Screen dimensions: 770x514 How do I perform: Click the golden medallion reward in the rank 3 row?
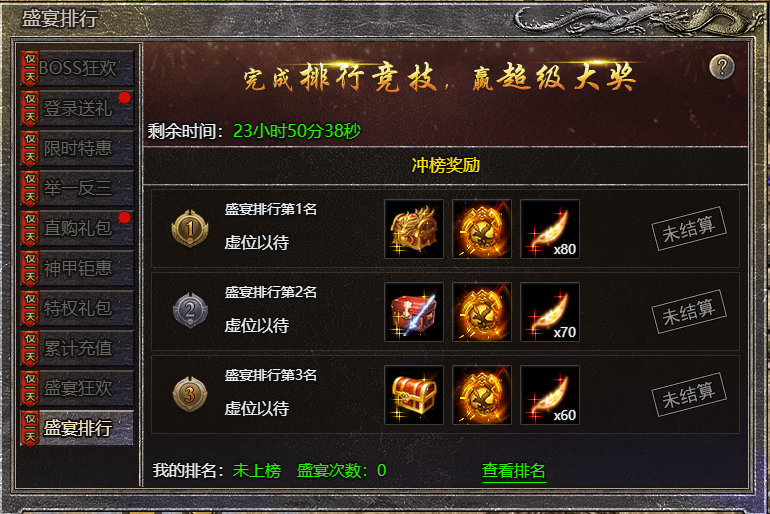click(x=482, y=395)
